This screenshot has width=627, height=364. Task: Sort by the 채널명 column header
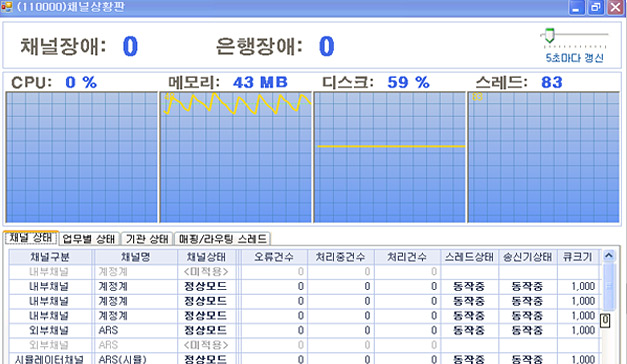click(x=136, y=257)
